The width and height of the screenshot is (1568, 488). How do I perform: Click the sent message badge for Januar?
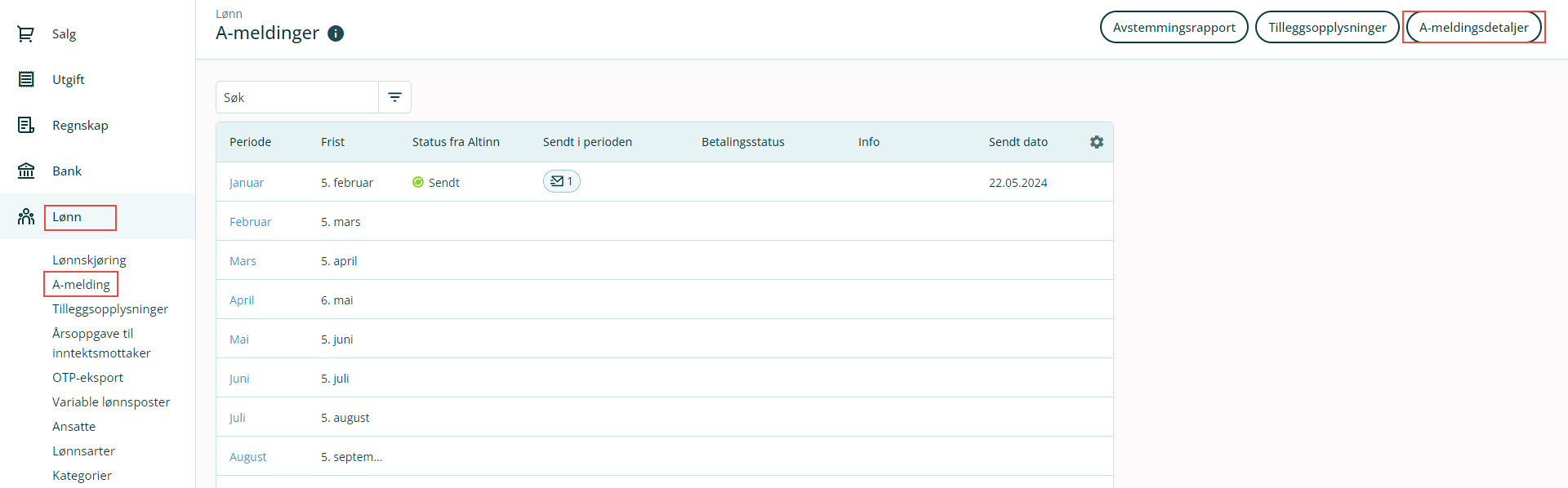click(561, 181)
